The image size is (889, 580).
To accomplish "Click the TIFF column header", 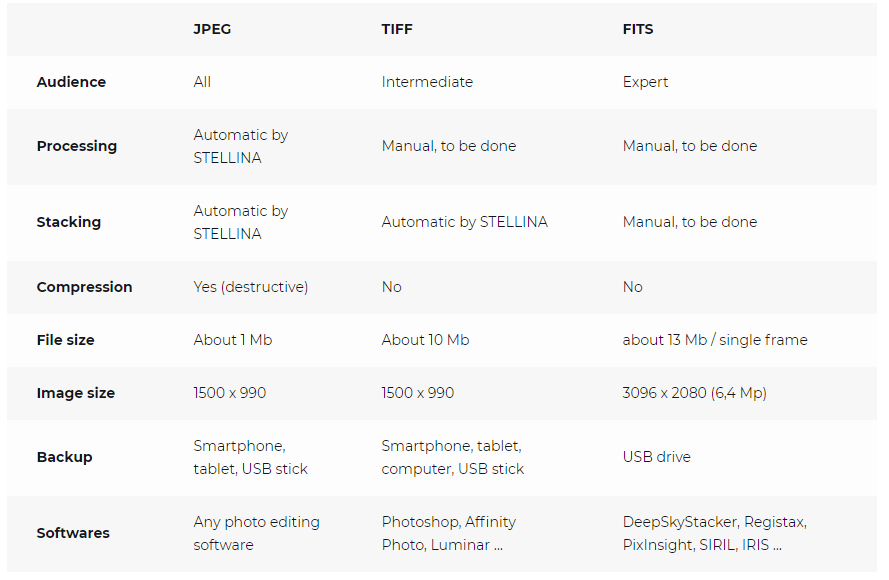I will click(x=397, y=29).
